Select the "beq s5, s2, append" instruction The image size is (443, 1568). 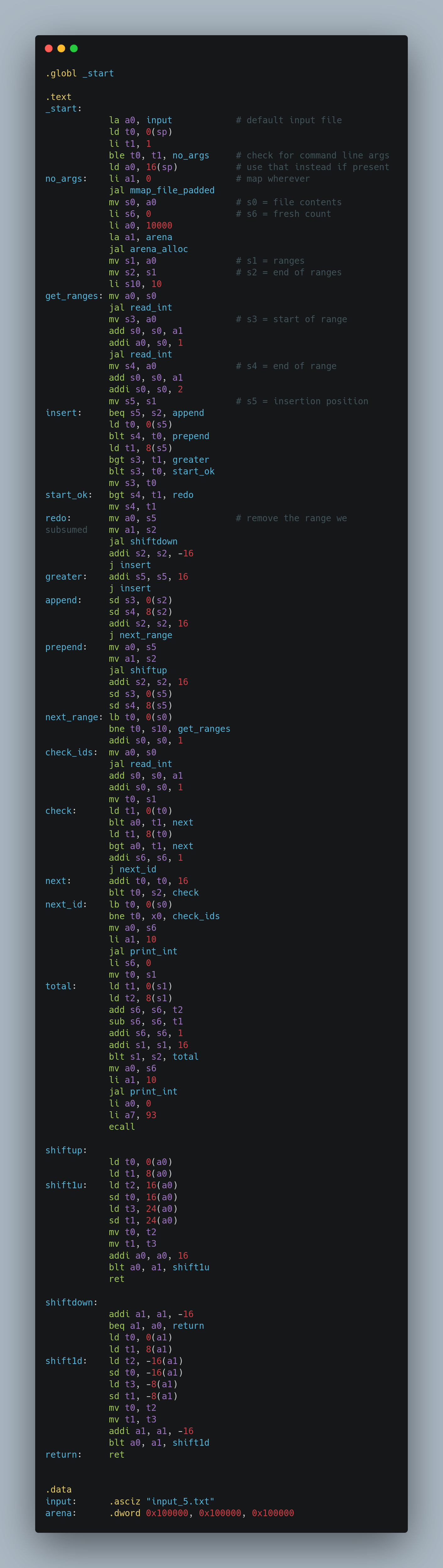156,413
